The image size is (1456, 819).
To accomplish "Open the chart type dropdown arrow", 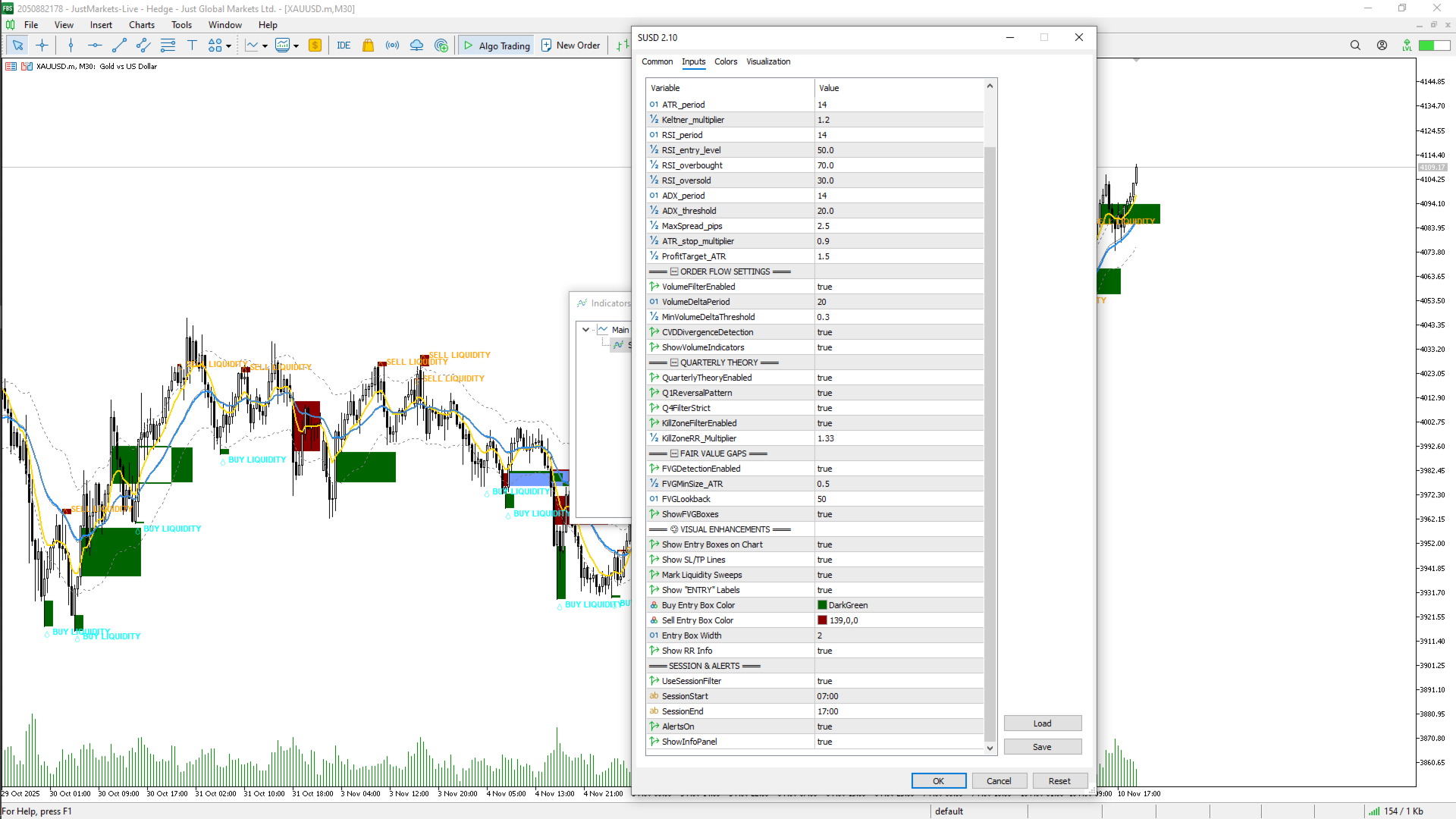I will coord(265,46).
